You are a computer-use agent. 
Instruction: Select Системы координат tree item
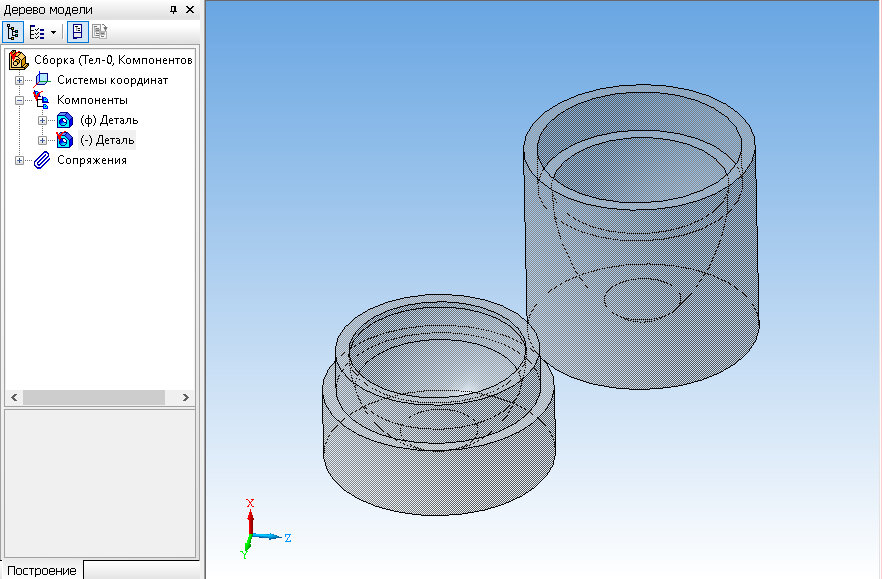(x=112, y=80)
